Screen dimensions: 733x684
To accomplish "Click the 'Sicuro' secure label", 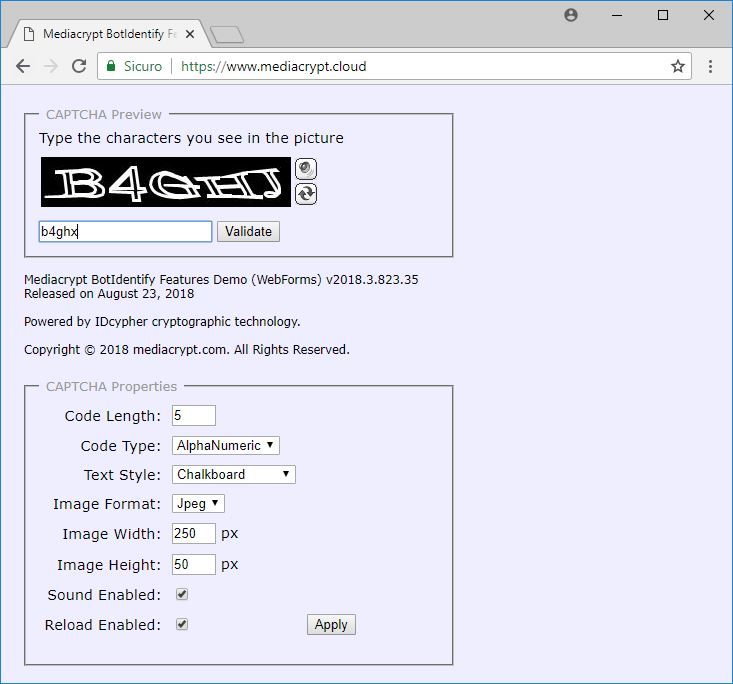I will click(143, 66).
